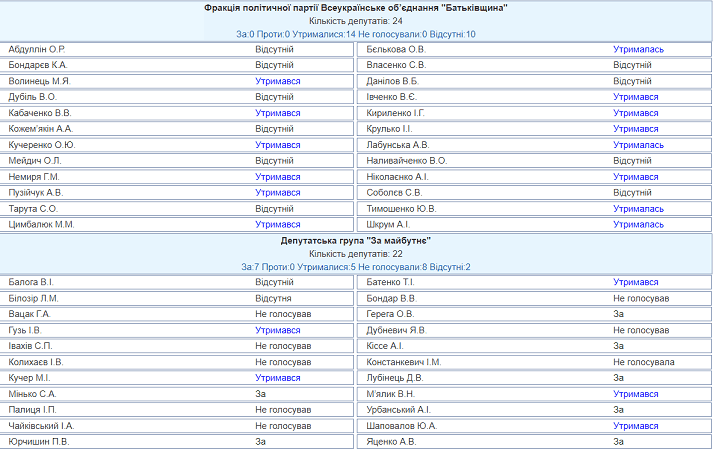Click За майбутнє vote totals line
Viewport: 713px width, 450px height.
[x=356, y=267]
